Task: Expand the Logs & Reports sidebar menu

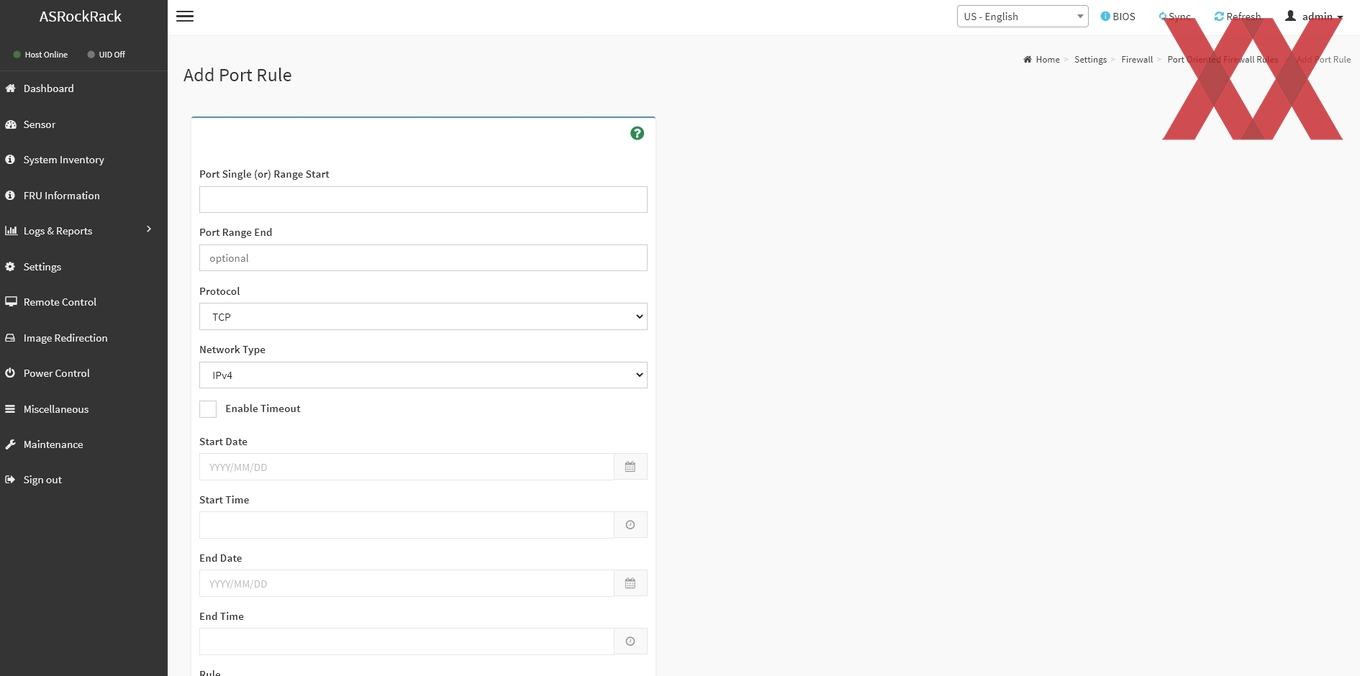Action: click(x=83, y=231)
